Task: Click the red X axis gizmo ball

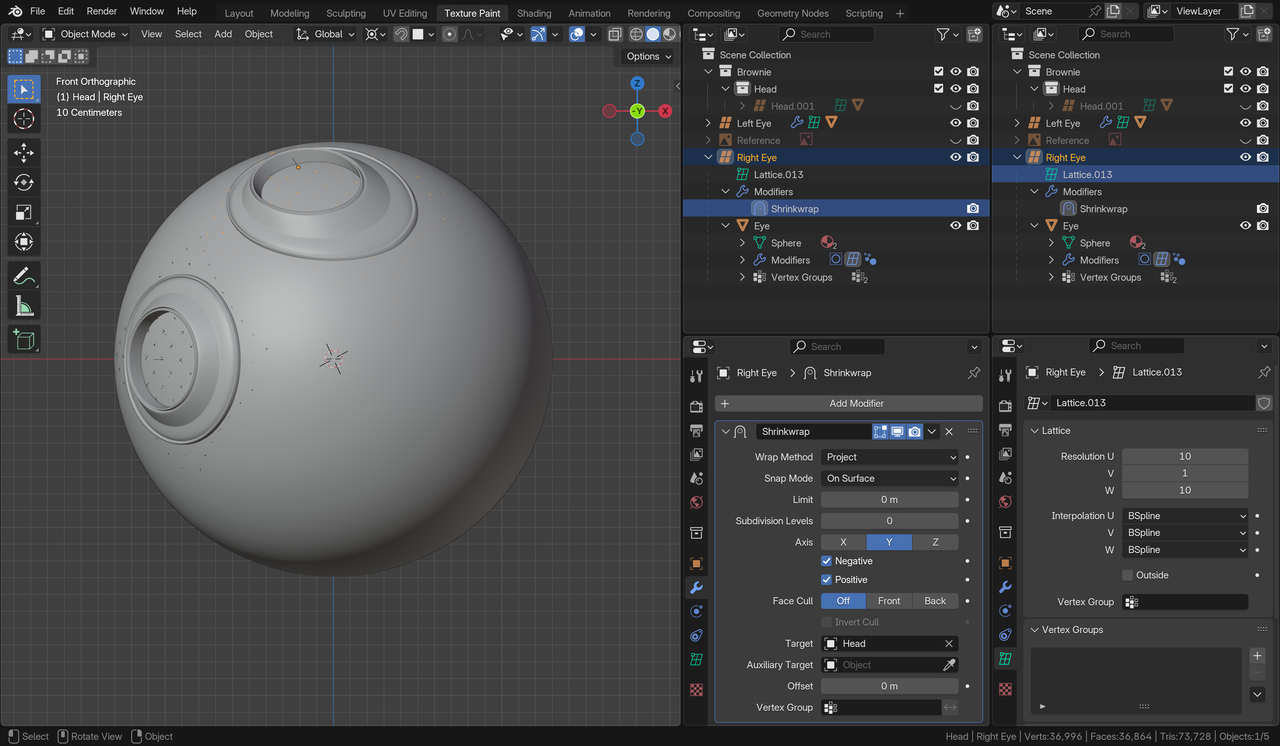Action: [665, 111]
